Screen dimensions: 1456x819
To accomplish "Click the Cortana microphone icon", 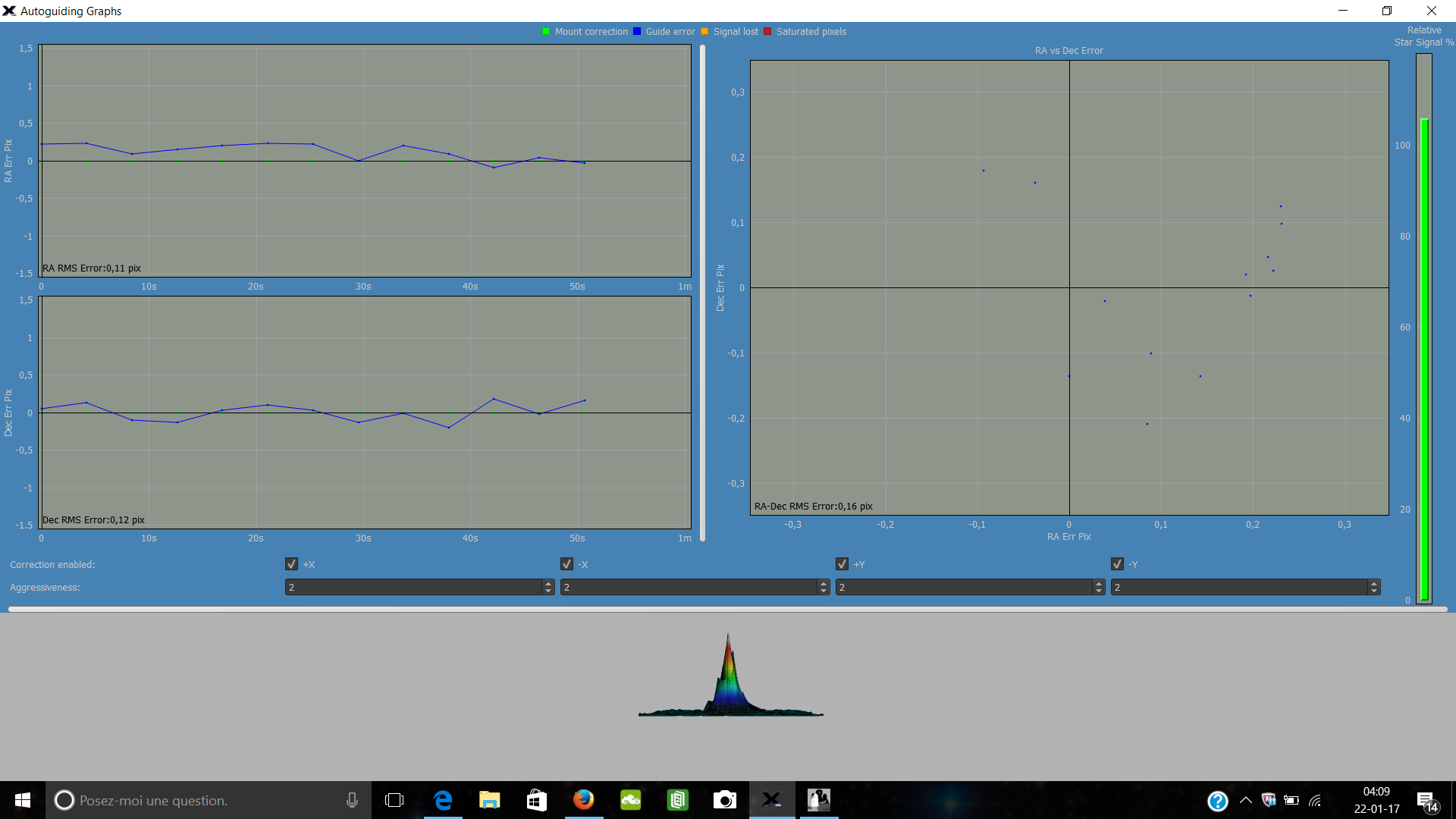I will 352,800.
